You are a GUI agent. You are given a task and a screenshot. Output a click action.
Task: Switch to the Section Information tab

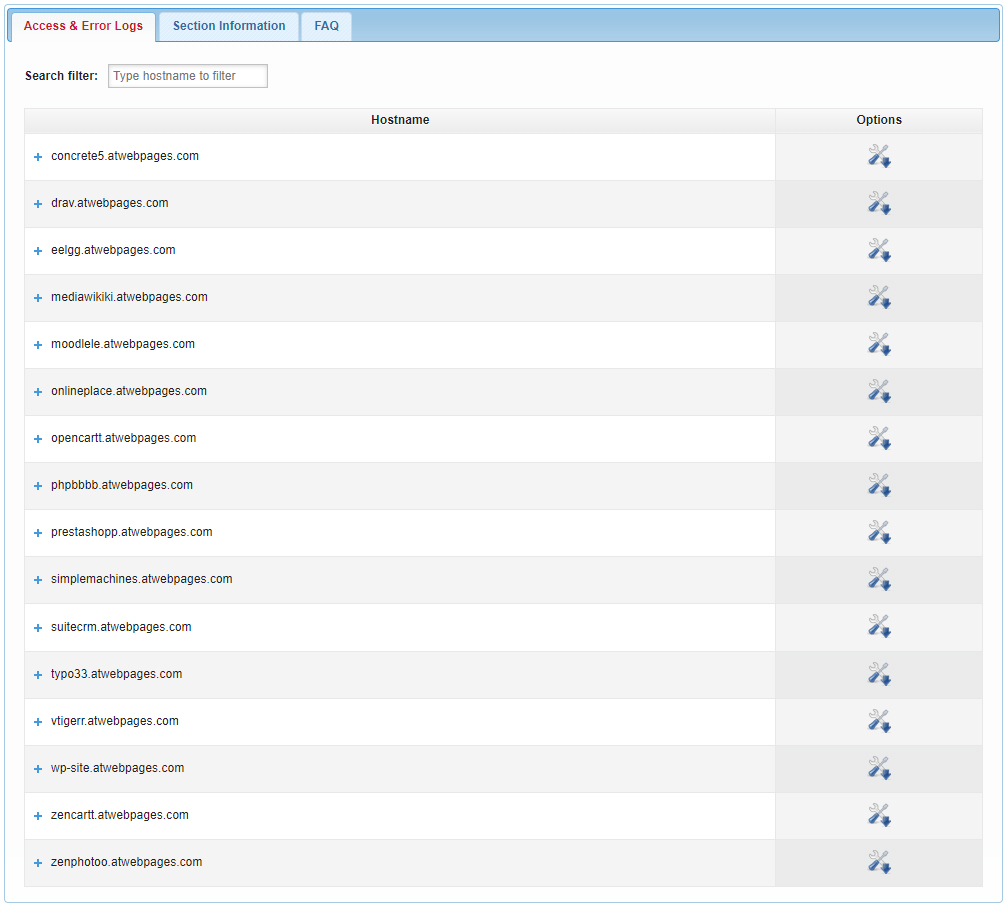pyautogui.click(x=227, y=27)
